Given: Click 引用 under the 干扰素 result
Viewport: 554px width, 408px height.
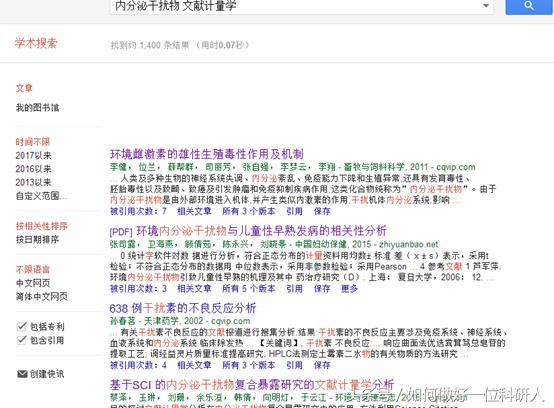Looking at the screenshot, I should coord(294,365).
